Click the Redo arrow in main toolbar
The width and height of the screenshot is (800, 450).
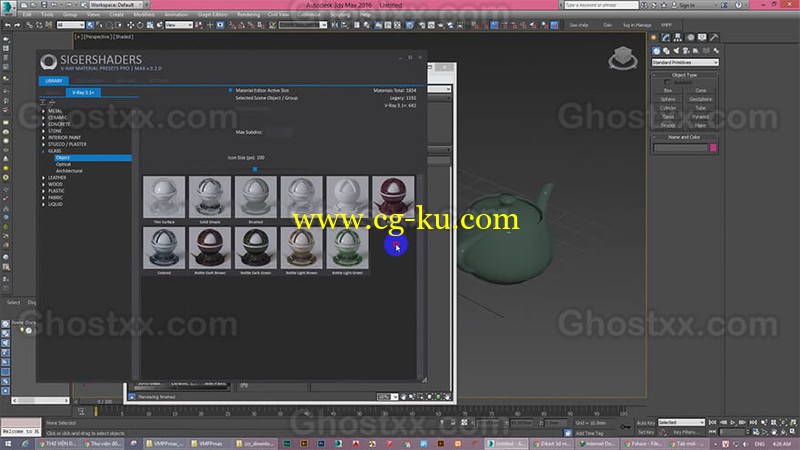coord(18,24)
